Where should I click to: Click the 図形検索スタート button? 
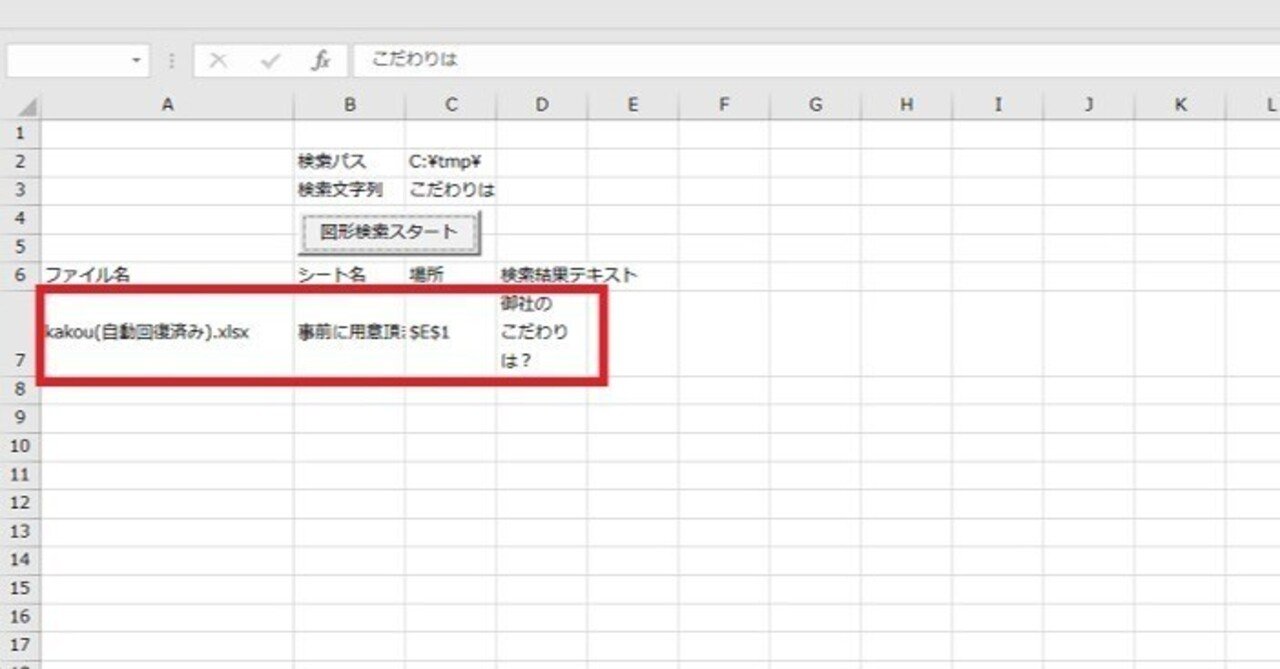(x=388, y=231)
